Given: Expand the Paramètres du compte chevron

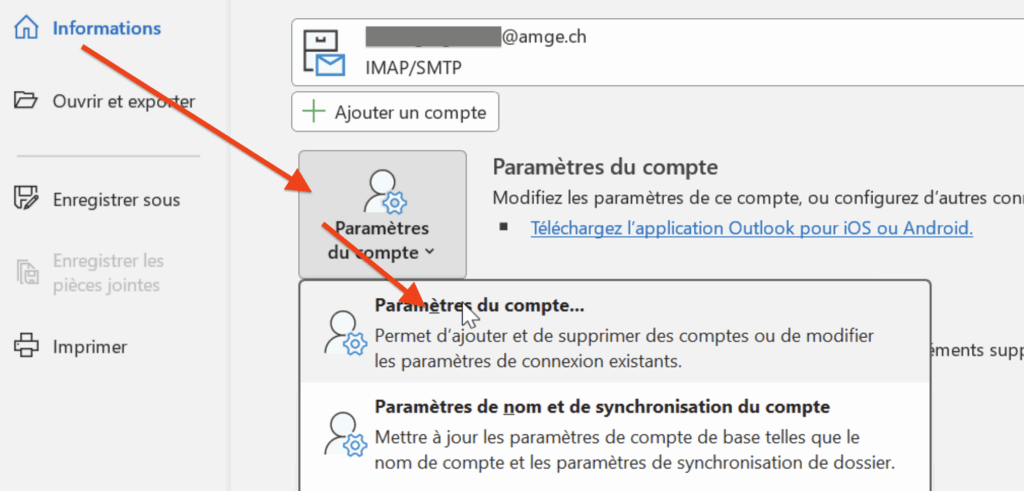Looking at the screenshot, I should [x=430, y=252].
